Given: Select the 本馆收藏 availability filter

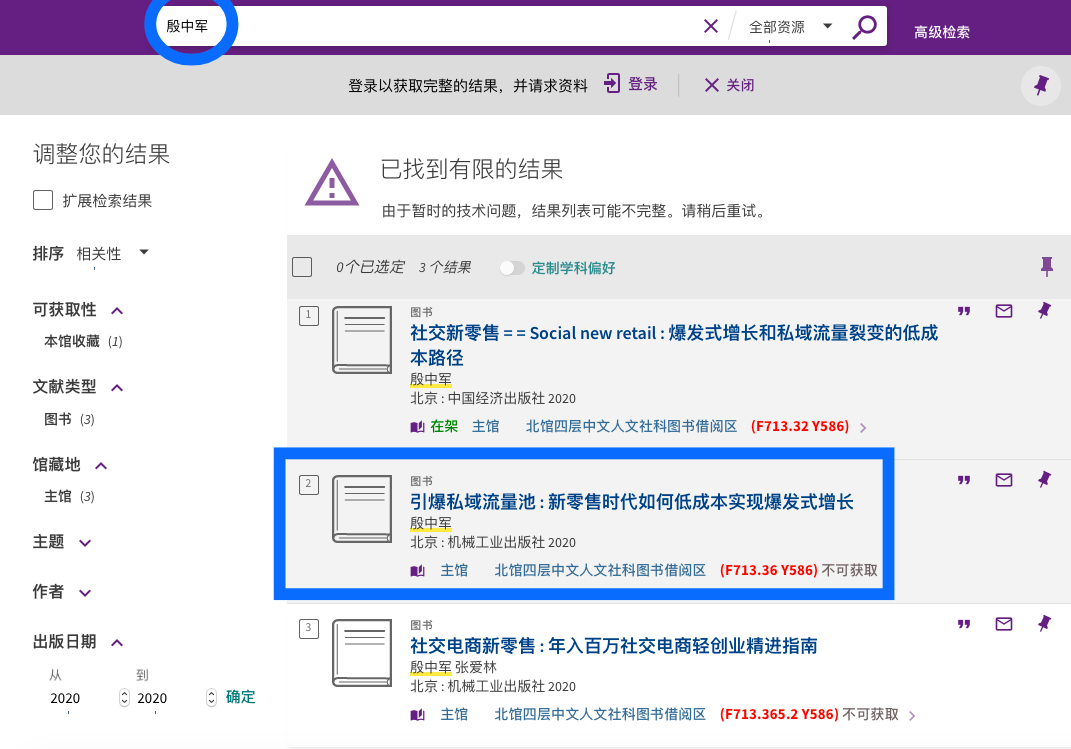Looking at the screenshot, I should (72, 341).
